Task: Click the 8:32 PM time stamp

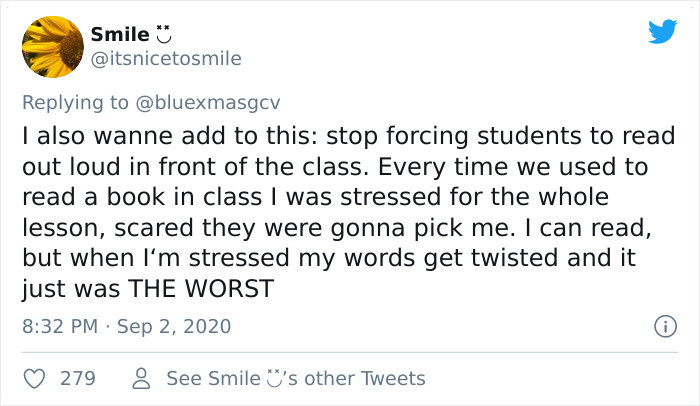Action: tap(60, 326)
